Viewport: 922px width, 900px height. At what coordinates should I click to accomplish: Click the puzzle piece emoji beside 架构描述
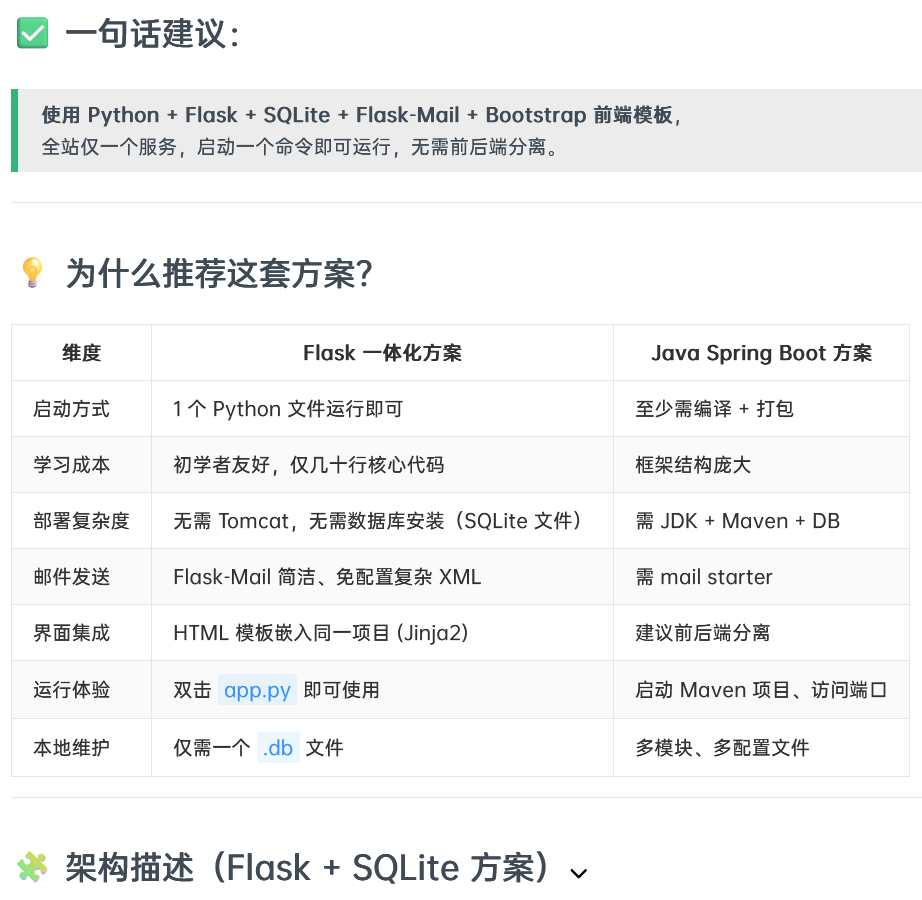click(32, 867)
